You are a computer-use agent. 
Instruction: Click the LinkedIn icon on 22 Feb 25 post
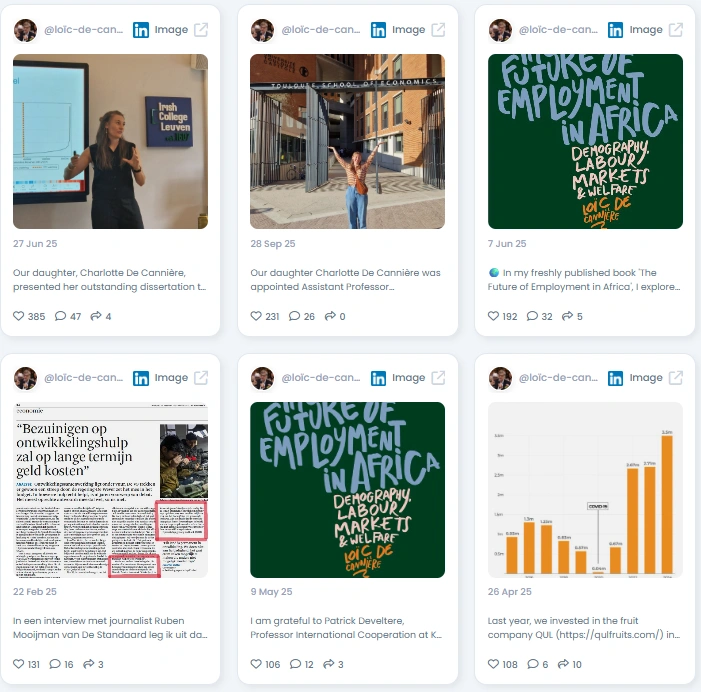point(141,378)
